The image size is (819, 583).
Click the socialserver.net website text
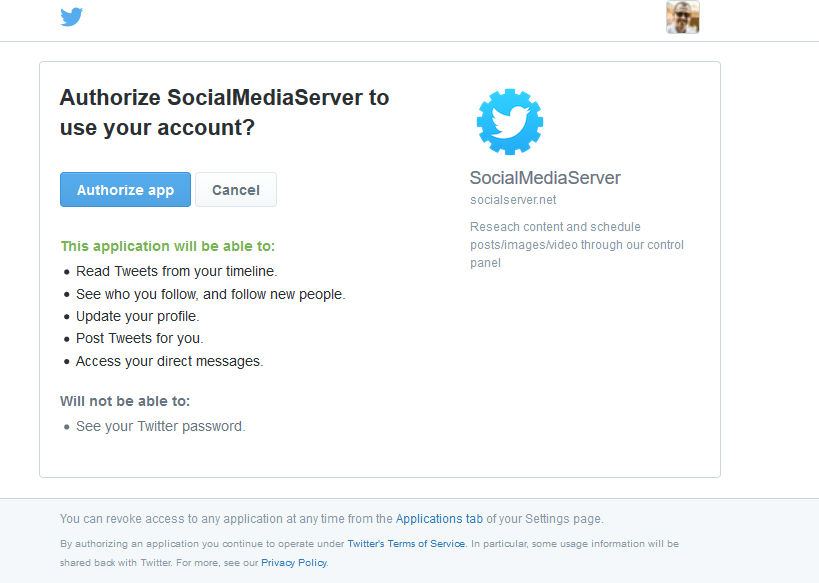(513, 200)
